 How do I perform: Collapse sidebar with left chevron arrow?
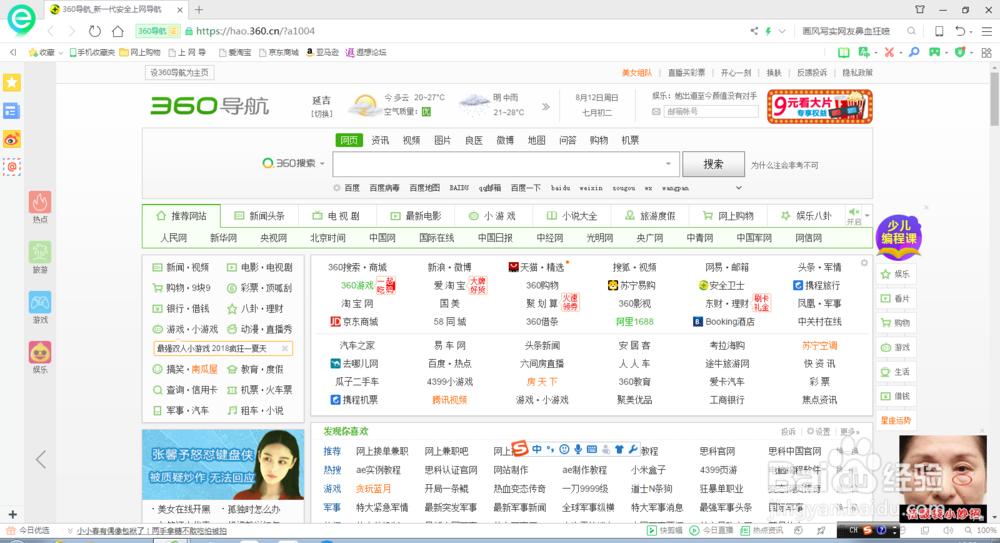coord(41,459)
